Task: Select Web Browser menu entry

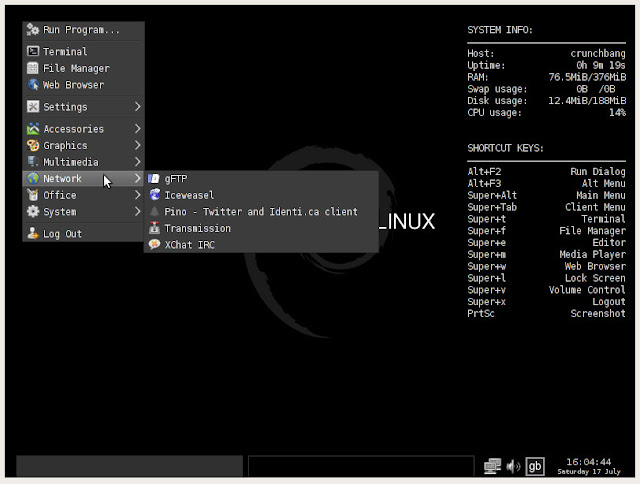Action: pos(83,85)
